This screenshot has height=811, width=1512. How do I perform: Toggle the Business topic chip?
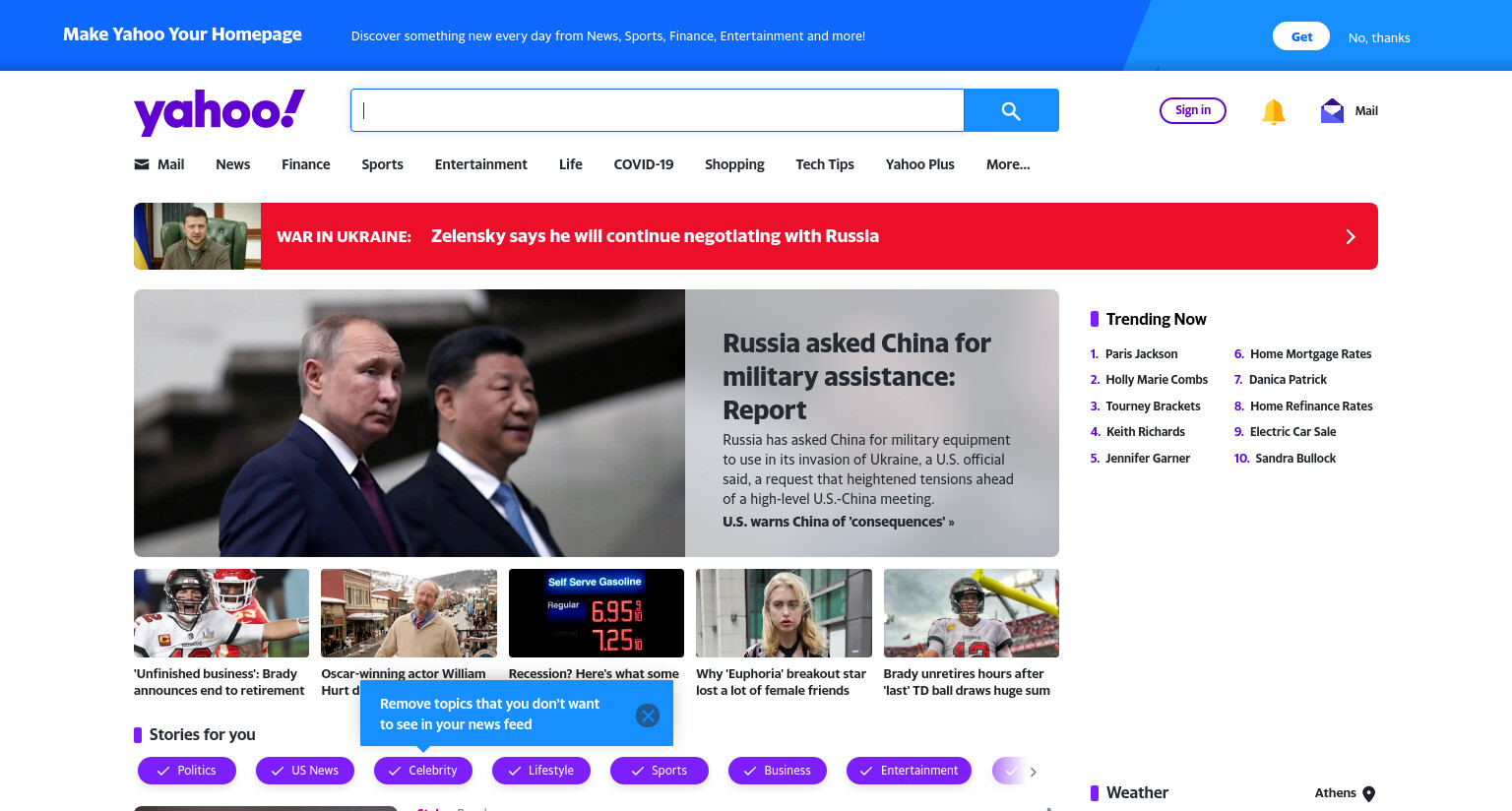pos(778,771)
